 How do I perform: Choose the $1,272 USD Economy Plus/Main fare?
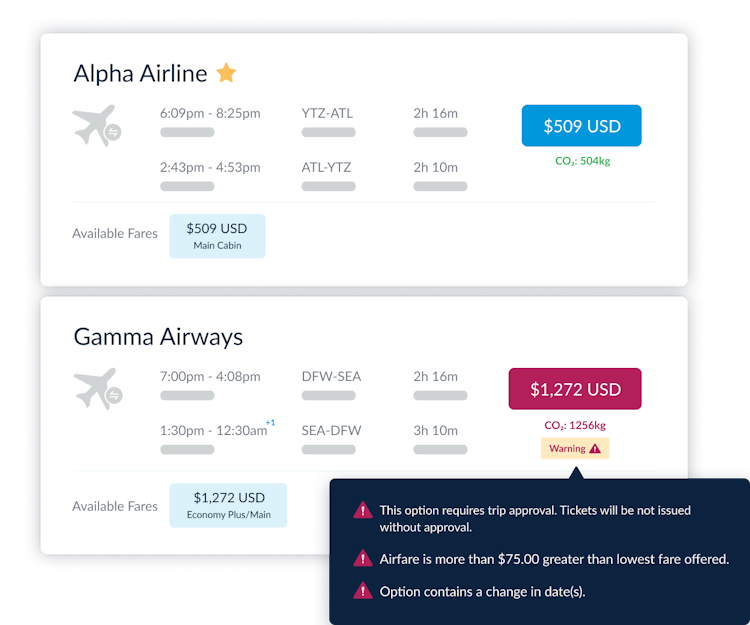click(x=228, y=505)
